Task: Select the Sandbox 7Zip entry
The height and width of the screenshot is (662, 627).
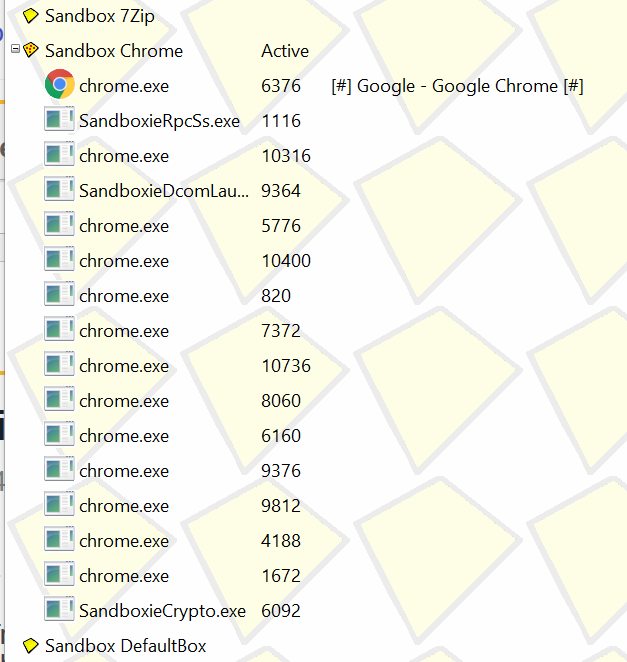Action: tap(100, 16)
